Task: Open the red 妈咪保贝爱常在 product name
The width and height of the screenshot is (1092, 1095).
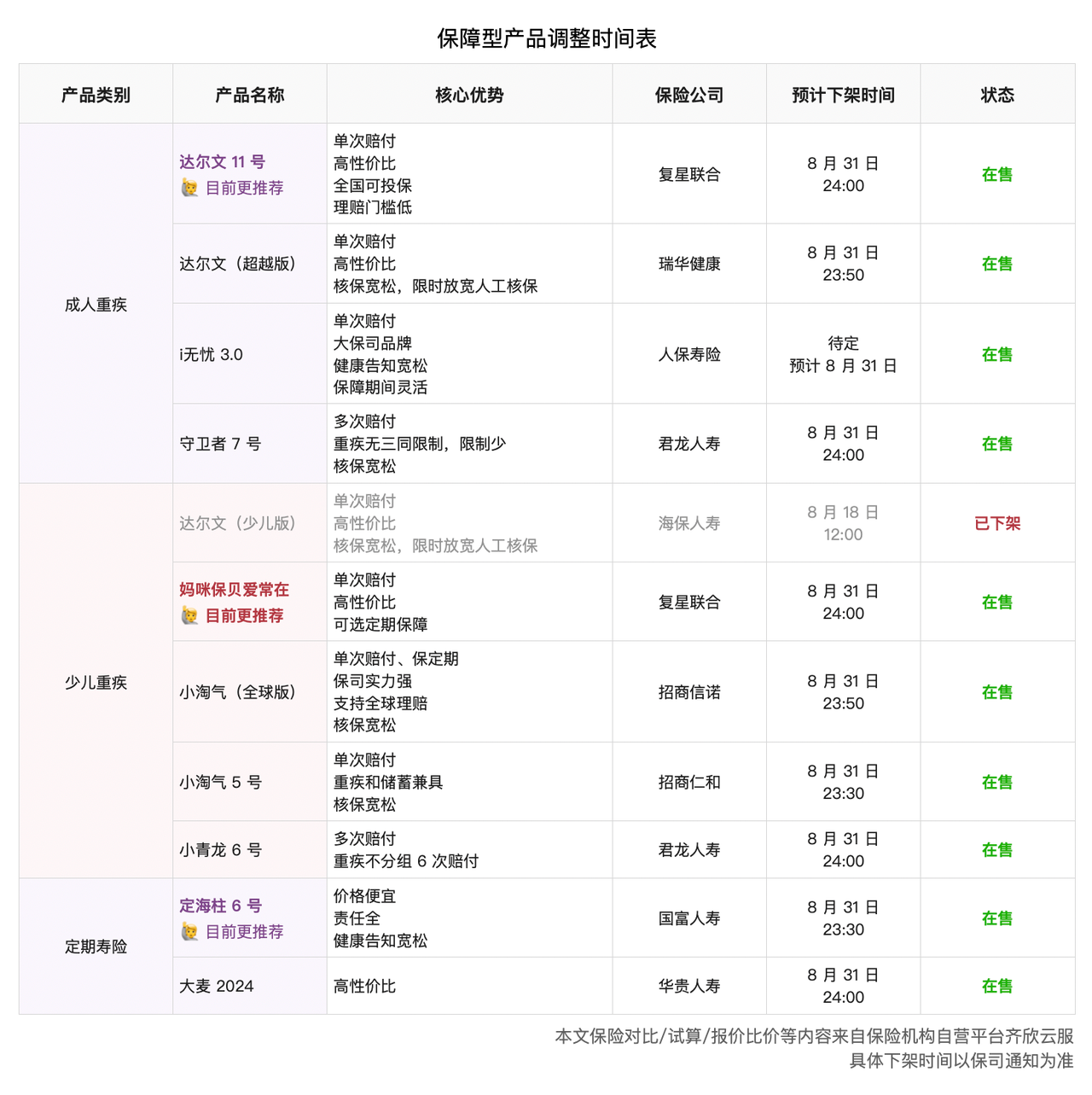Action: tap(234, 590)
